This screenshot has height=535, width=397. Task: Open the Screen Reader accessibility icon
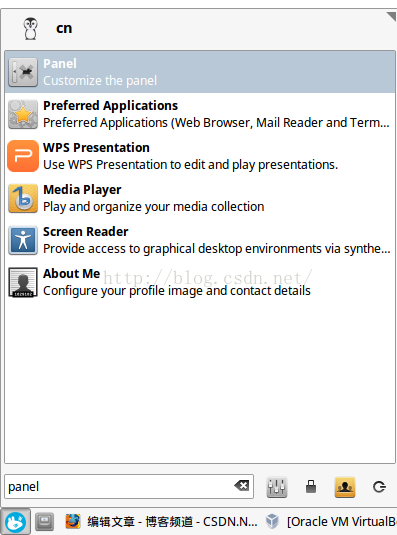(23, 240)
